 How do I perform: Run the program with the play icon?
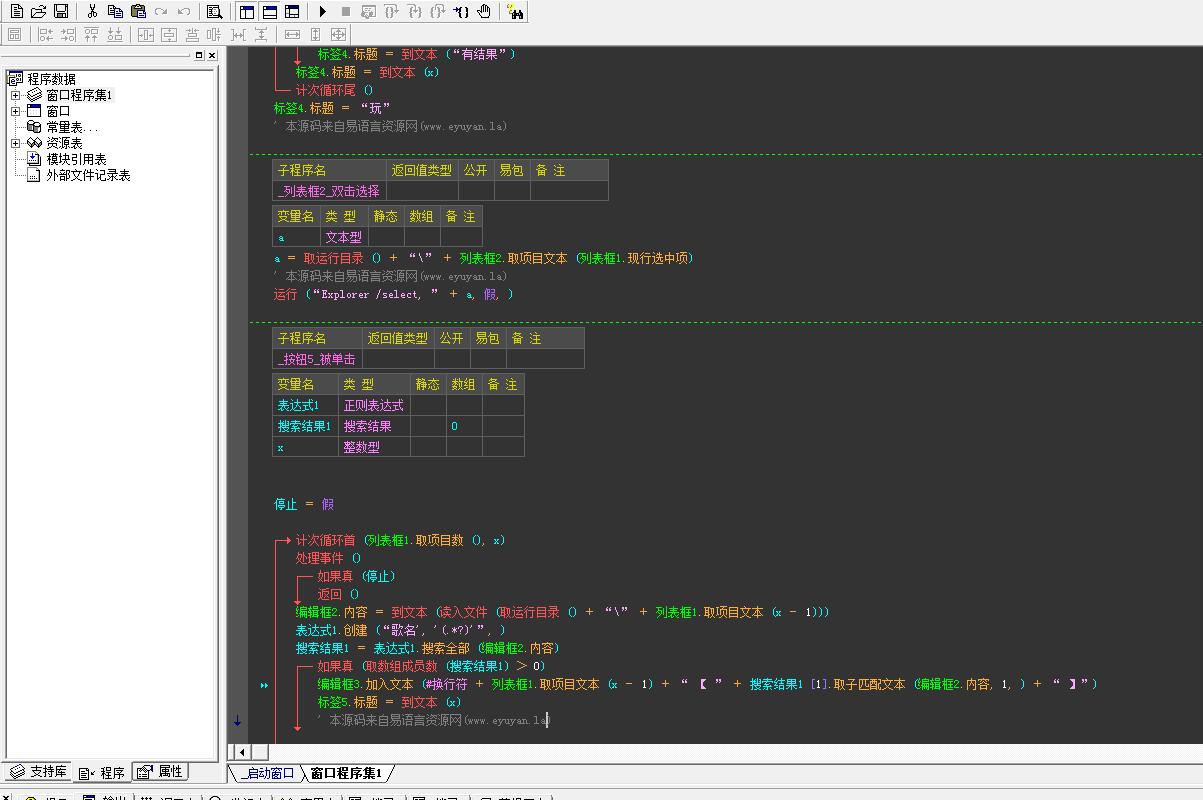[x=322, y=12]
